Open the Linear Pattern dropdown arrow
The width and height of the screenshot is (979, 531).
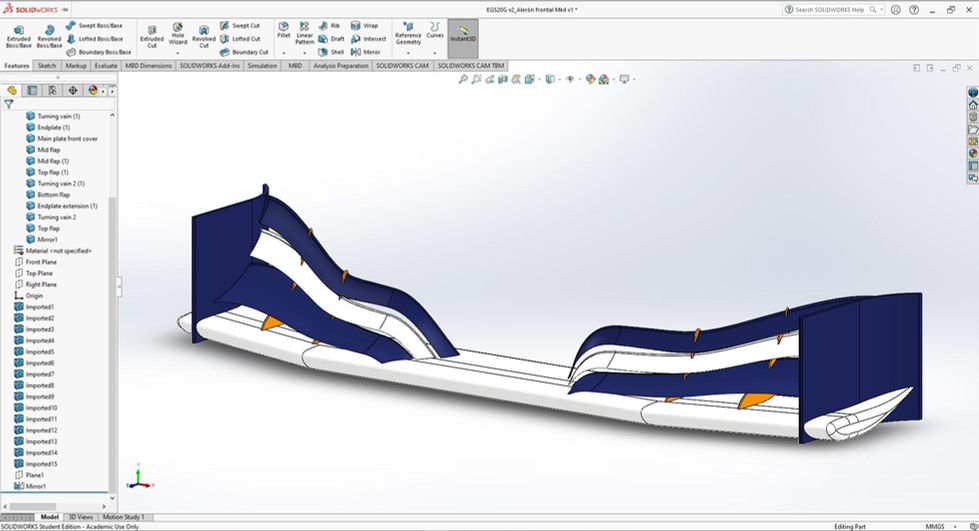coord(305,53)
